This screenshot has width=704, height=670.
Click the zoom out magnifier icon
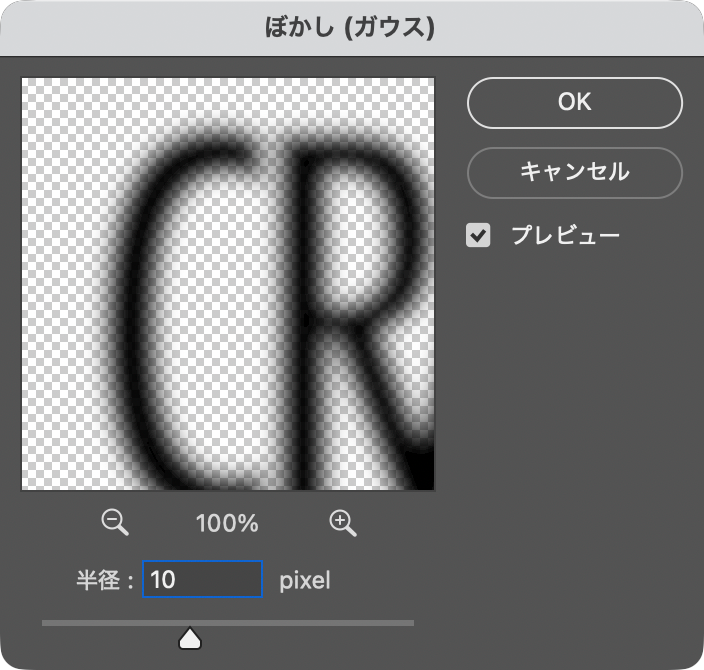[x=115, y=522]
